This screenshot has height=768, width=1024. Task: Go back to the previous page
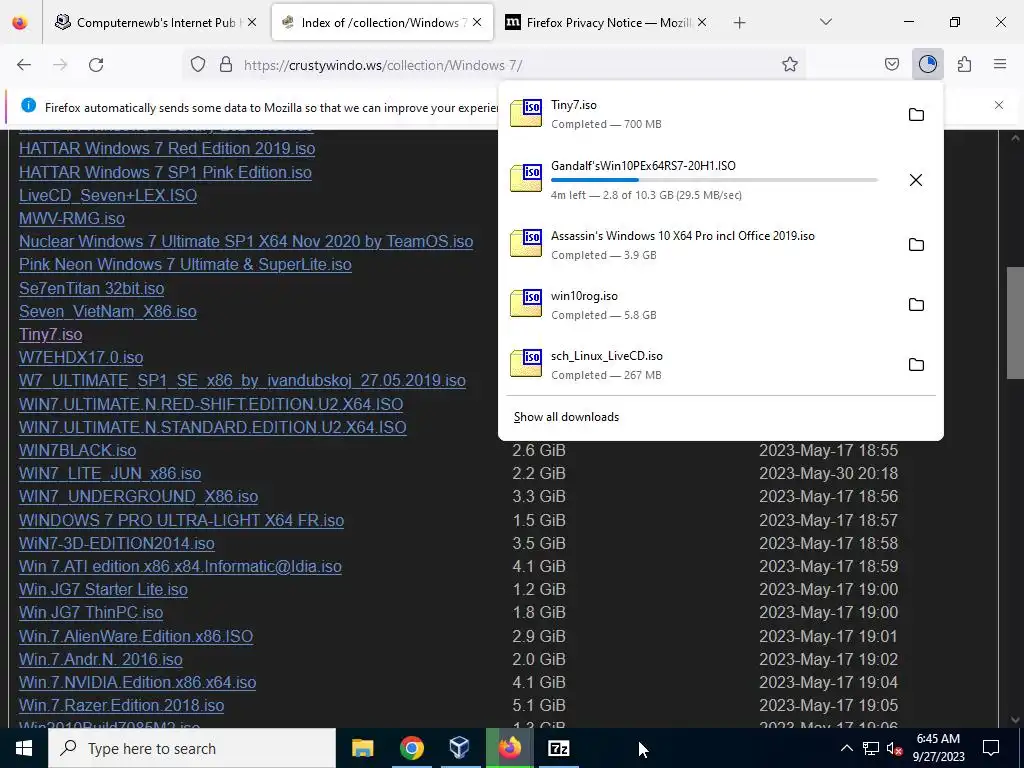[x=24, y=65]
